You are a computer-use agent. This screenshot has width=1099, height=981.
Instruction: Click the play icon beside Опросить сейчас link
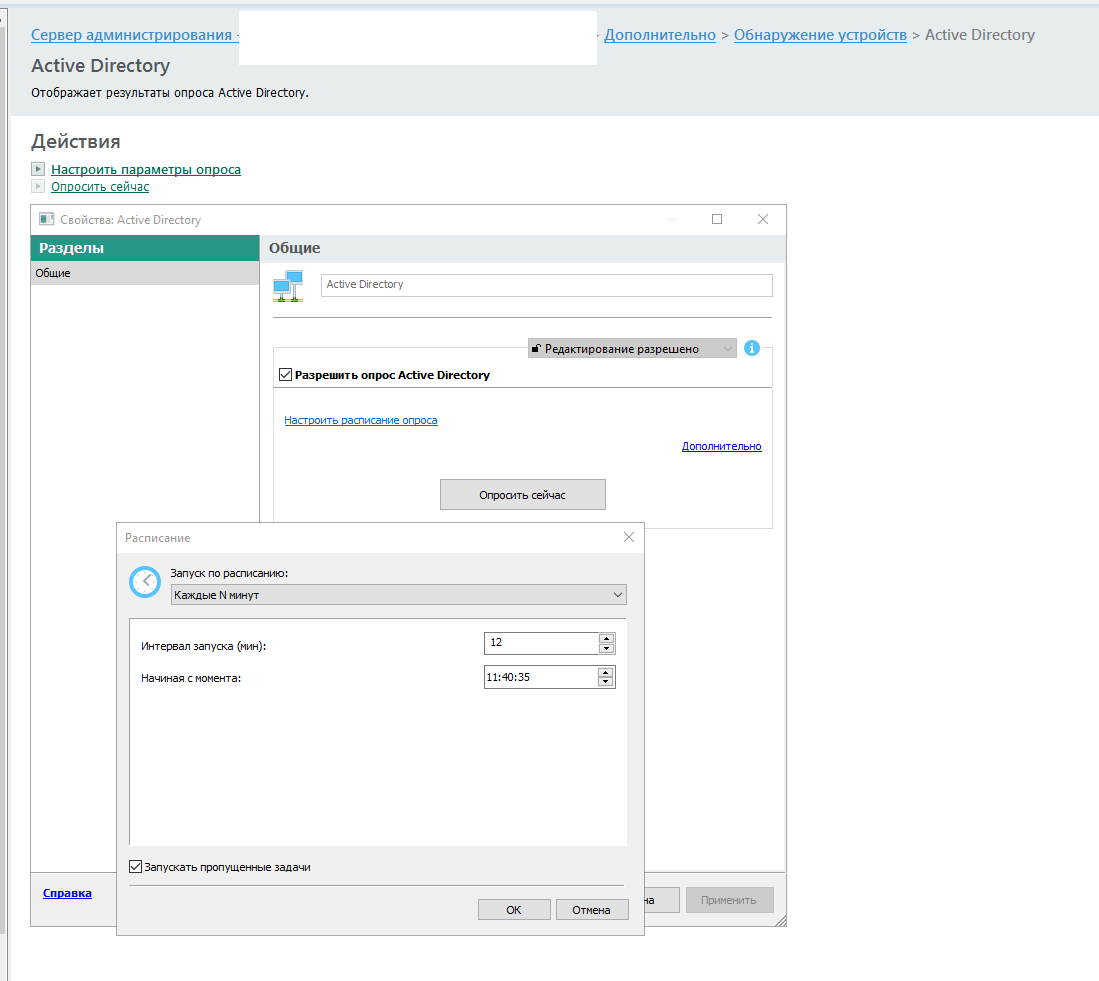(x=39, y=186)
